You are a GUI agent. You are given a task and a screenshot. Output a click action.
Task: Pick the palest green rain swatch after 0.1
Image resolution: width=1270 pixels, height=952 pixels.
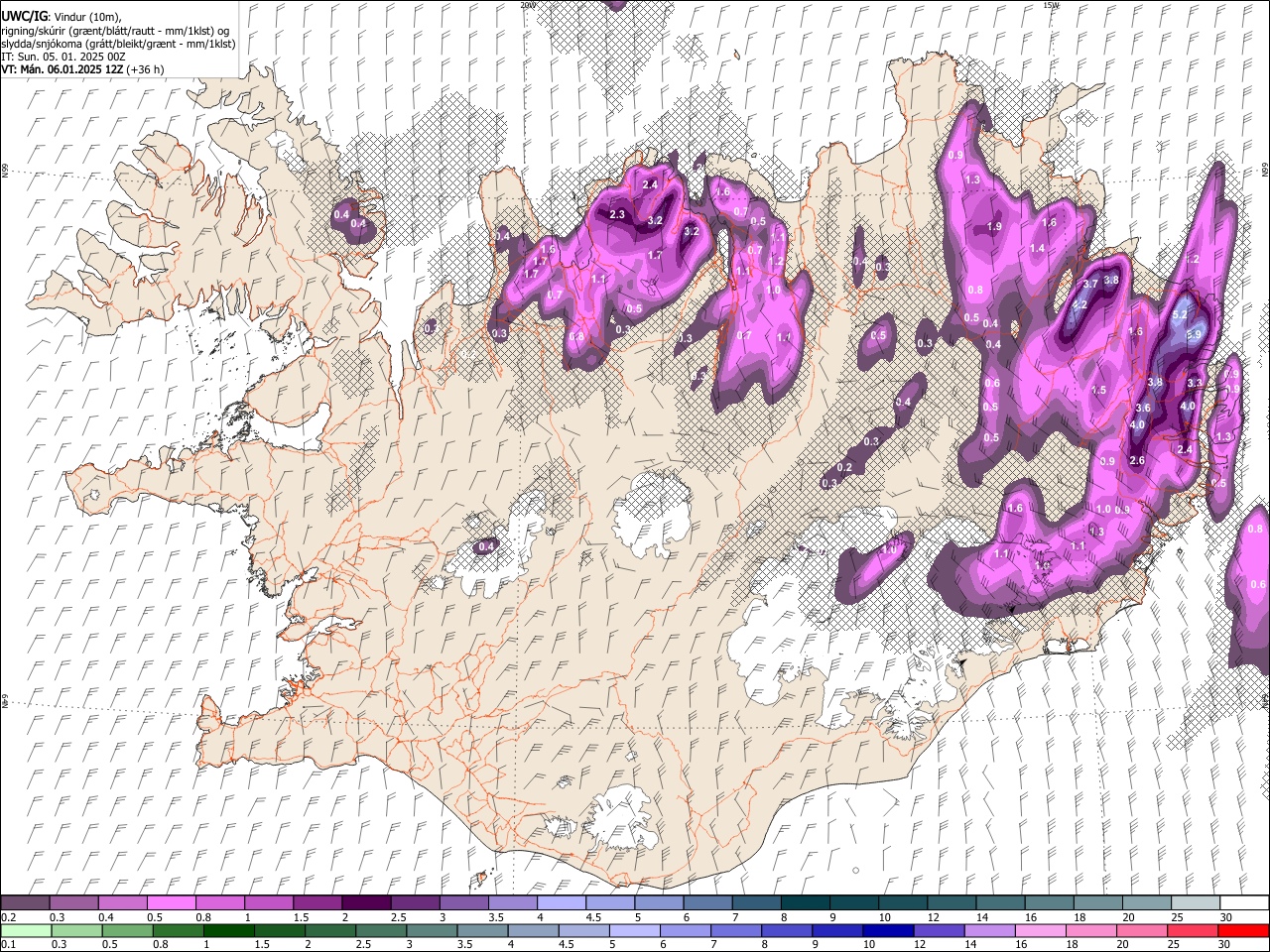(x=26, y=931)
